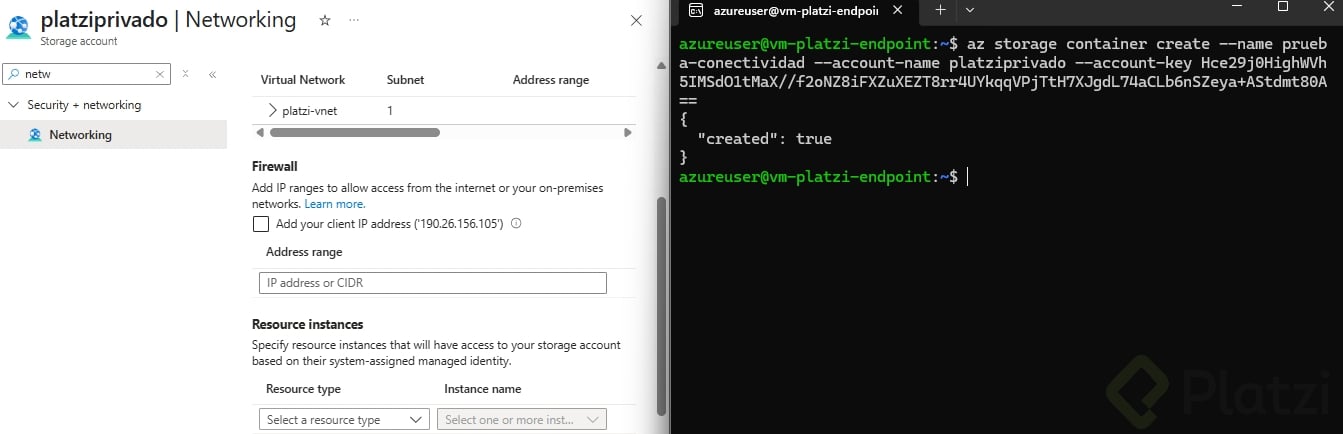This screenshot has height=434, width=1343.
Task: Favorite the platziprivado resource with the star
Action: tap(324, 20)
